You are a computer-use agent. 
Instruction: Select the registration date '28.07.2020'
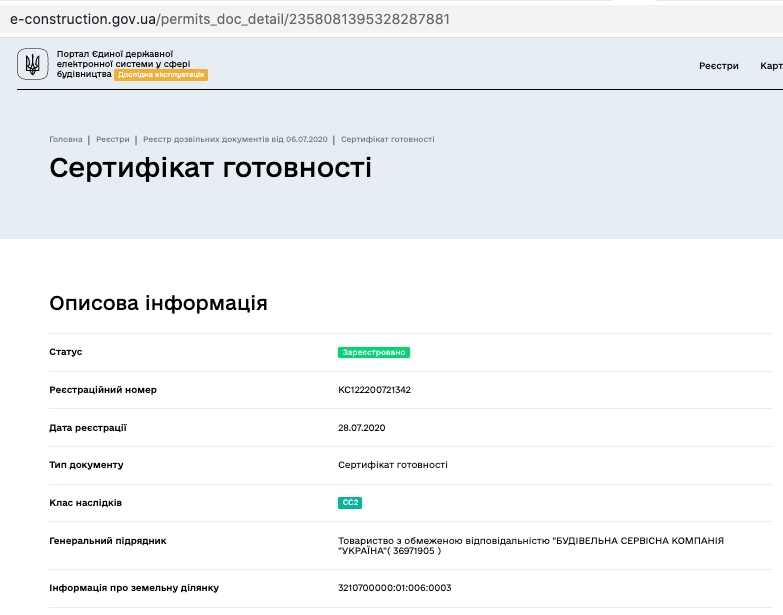(x=362, y=428)
